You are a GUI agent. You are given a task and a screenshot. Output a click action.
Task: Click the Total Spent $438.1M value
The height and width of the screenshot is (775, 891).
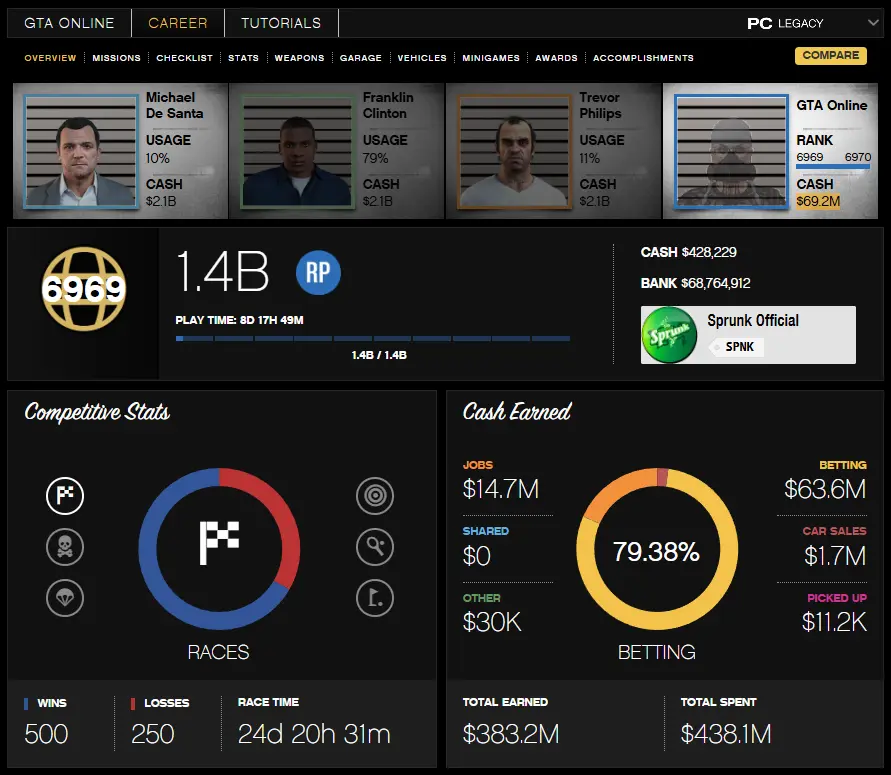point(726,734)
